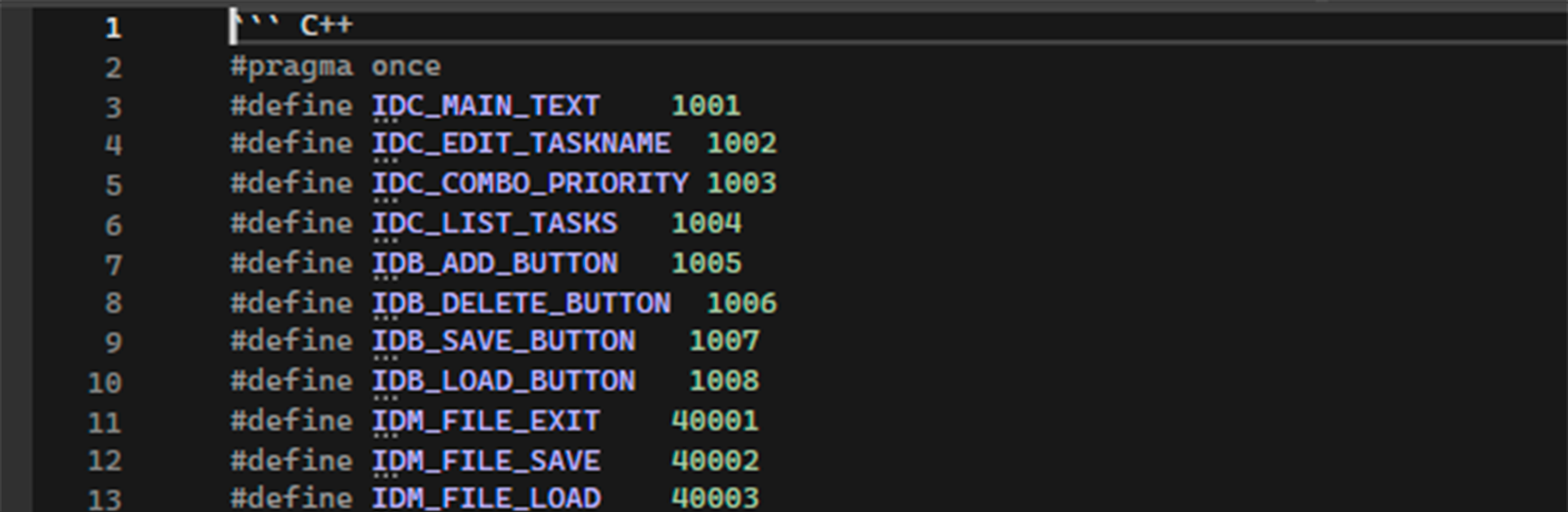
Task: Place cursor on IDB_ADD_BUTTON
Action: [494, 264]
